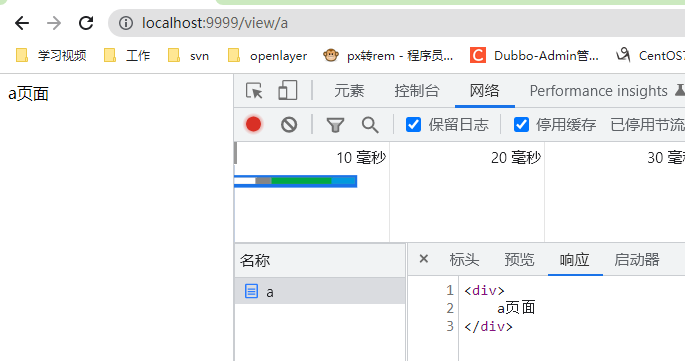
Task: Go forward to next page
Action: coord(54,23)
